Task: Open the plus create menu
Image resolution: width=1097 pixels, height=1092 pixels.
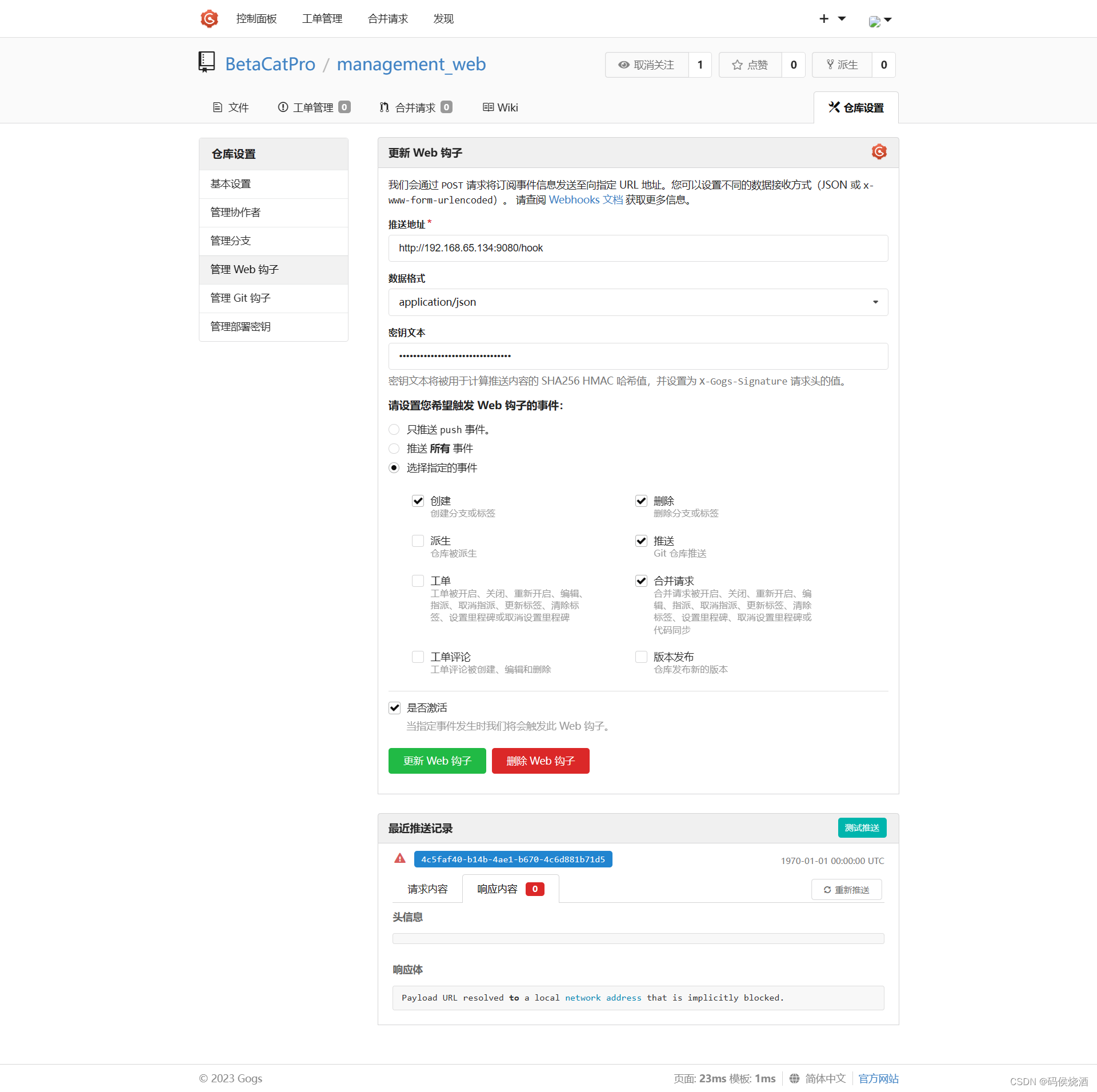Action: click(x=832, y=19)
